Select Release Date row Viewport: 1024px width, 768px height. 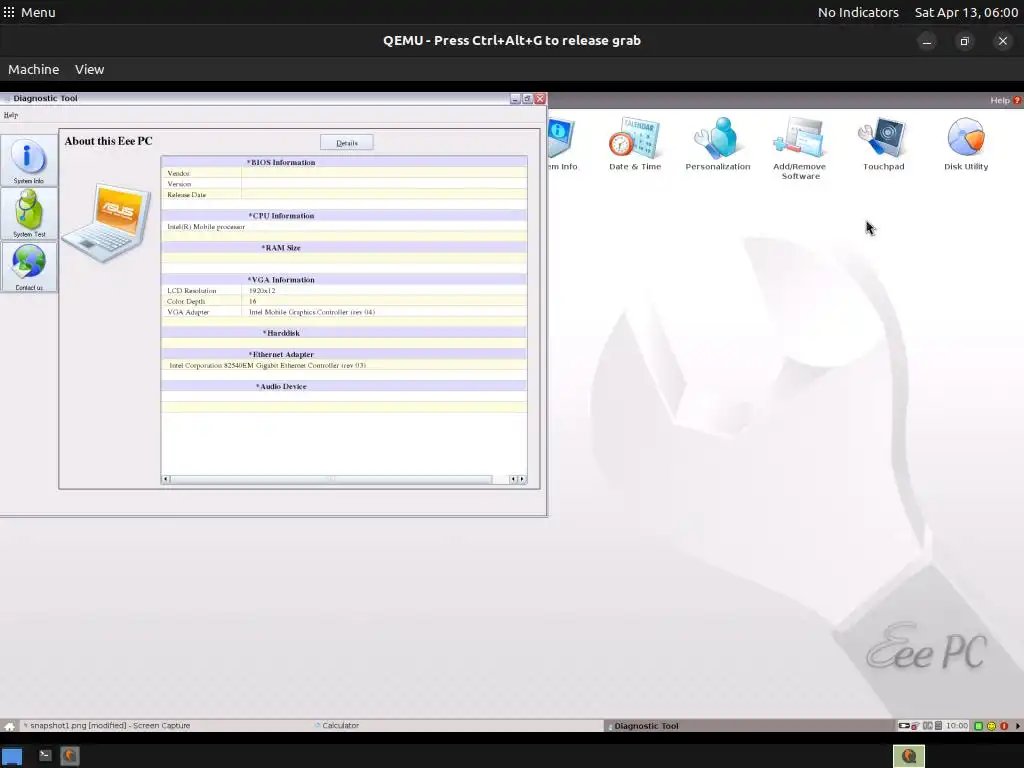(x=344, y=195)
